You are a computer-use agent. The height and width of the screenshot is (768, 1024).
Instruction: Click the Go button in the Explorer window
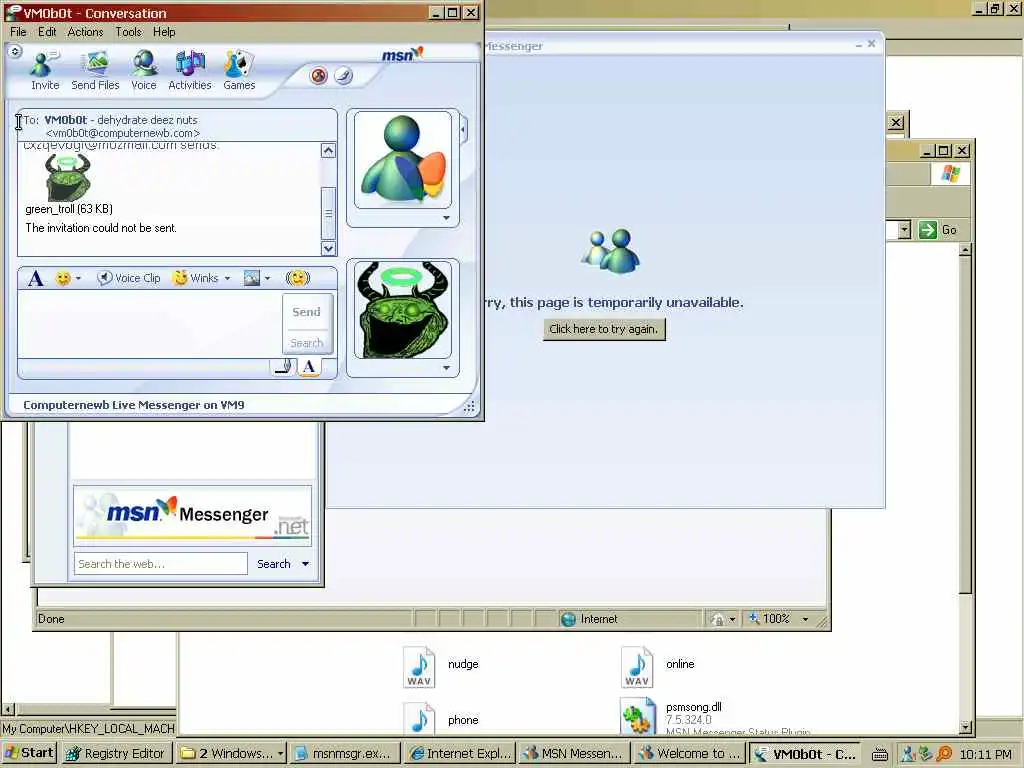point(938,230)
